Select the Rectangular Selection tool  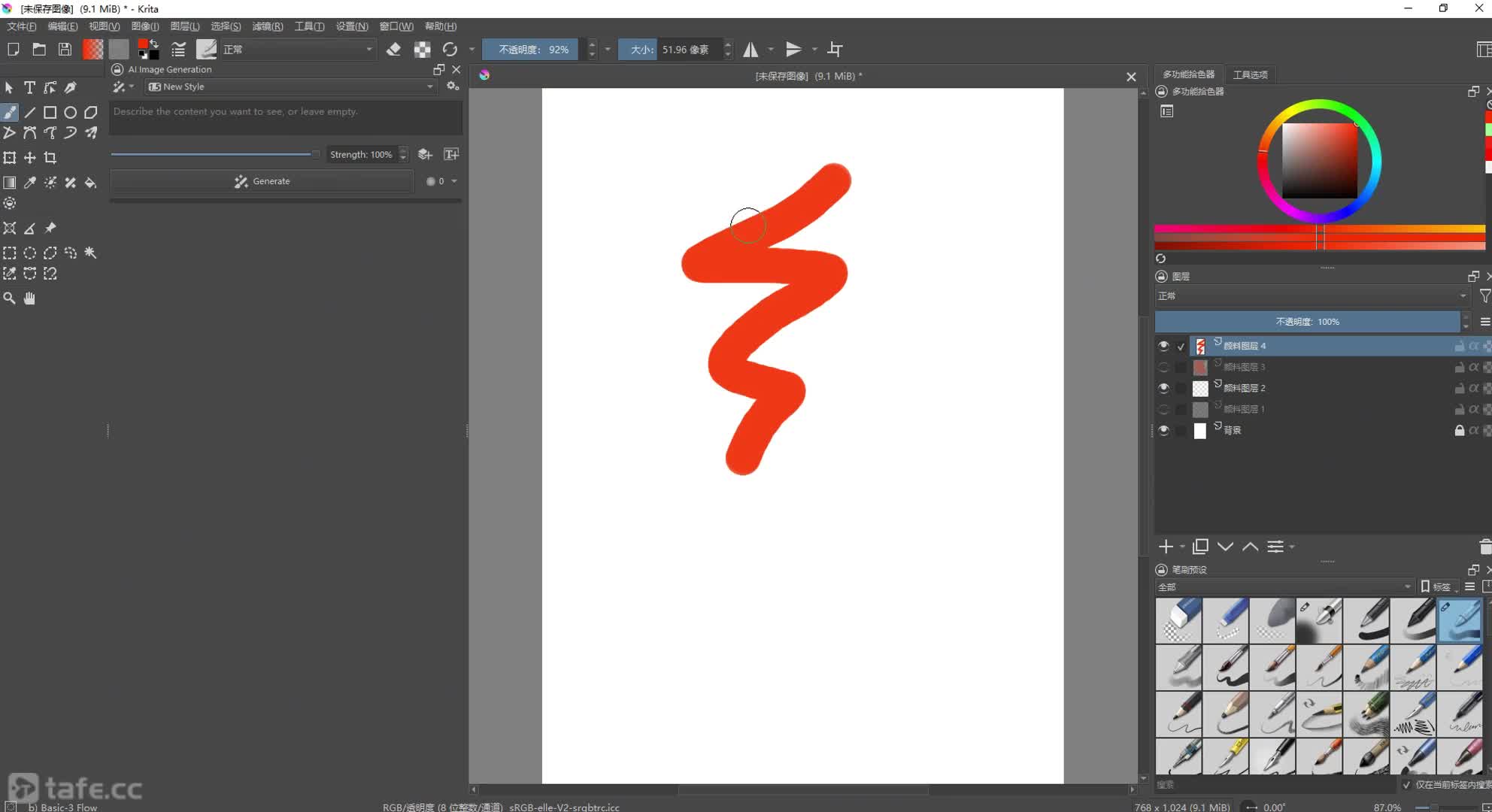point(9,253)
